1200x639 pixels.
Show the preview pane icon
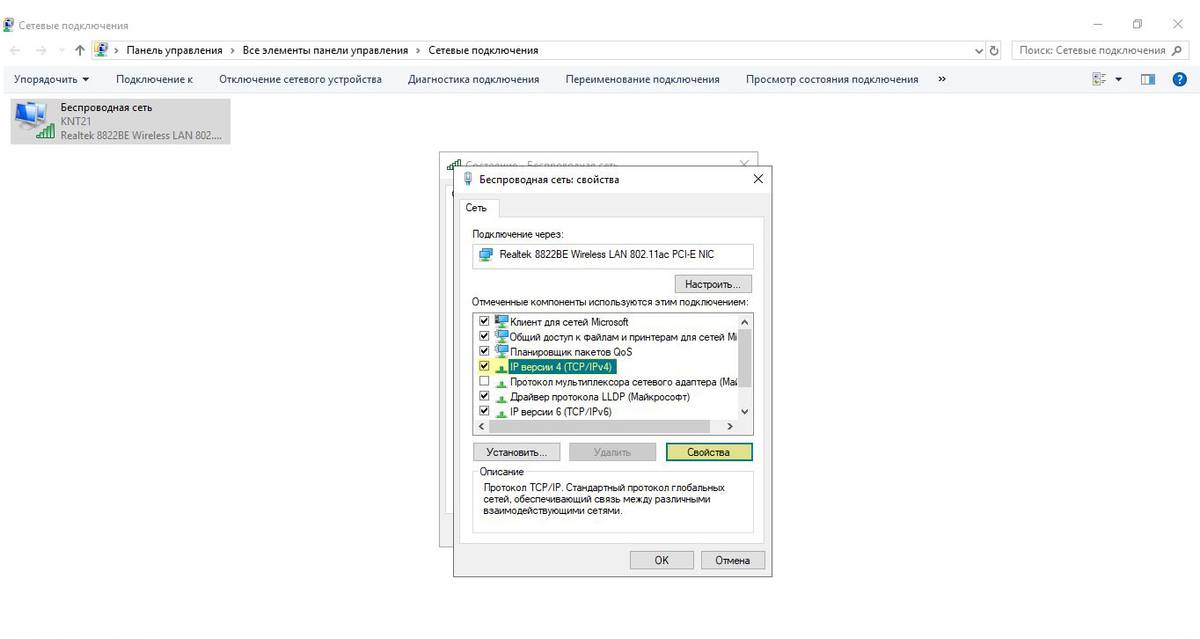coord(1148,79)
